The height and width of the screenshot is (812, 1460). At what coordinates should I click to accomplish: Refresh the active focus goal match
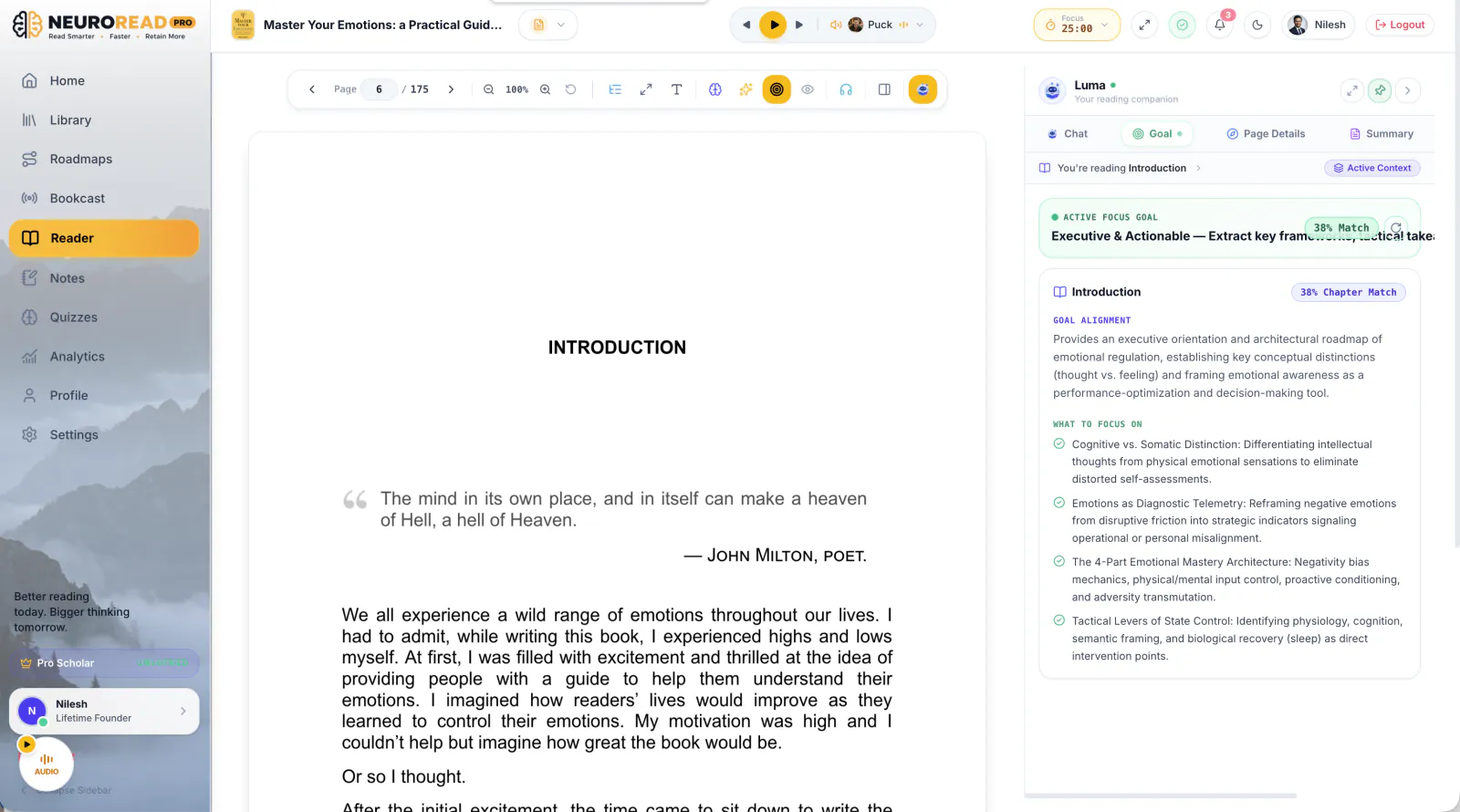tap(1396, 228)
